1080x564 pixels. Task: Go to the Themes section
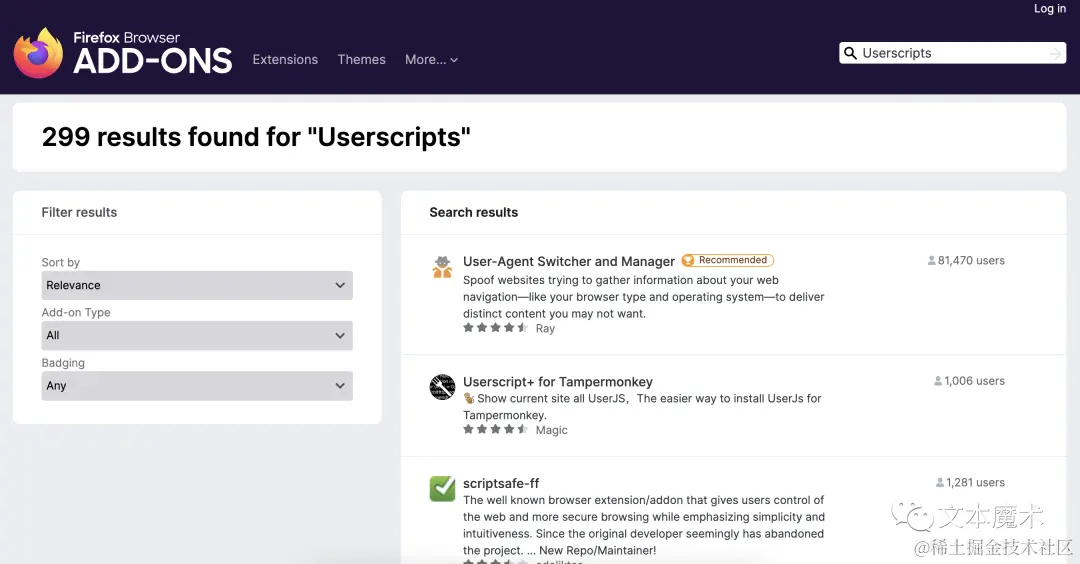[362, 60]
